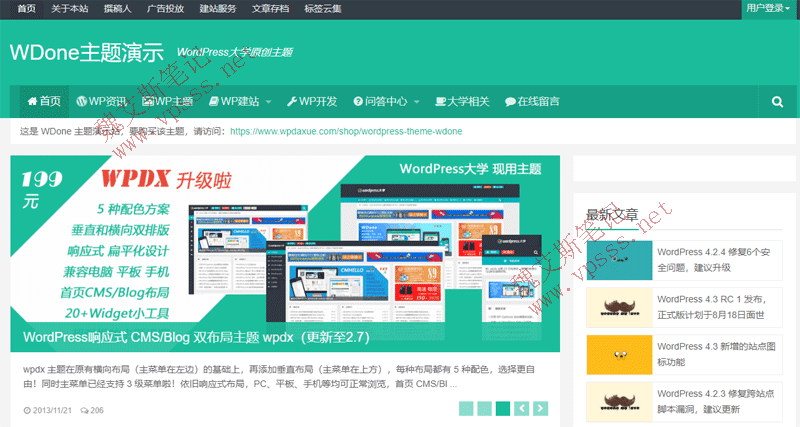Click the chat bubble icon for 在线留言

(510, 101)
